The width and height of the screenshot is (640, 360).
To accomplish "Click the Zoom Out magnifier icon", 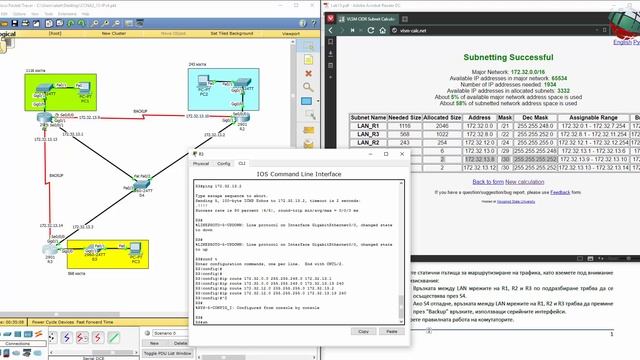I will pyautogui.click(x=117, y=23).
